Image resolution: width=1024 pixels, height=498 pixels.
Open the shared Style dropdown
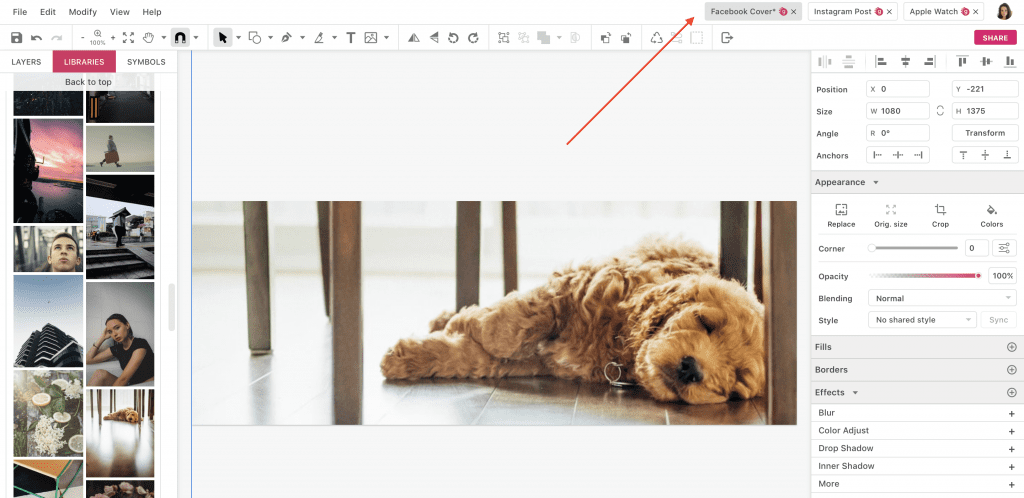click(922, 320)
